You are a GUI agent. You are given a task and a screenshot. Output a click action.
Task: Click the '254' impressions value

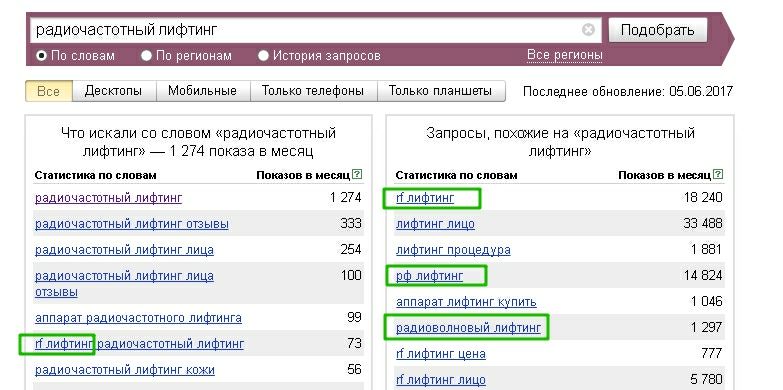click(x=351, y=249)
